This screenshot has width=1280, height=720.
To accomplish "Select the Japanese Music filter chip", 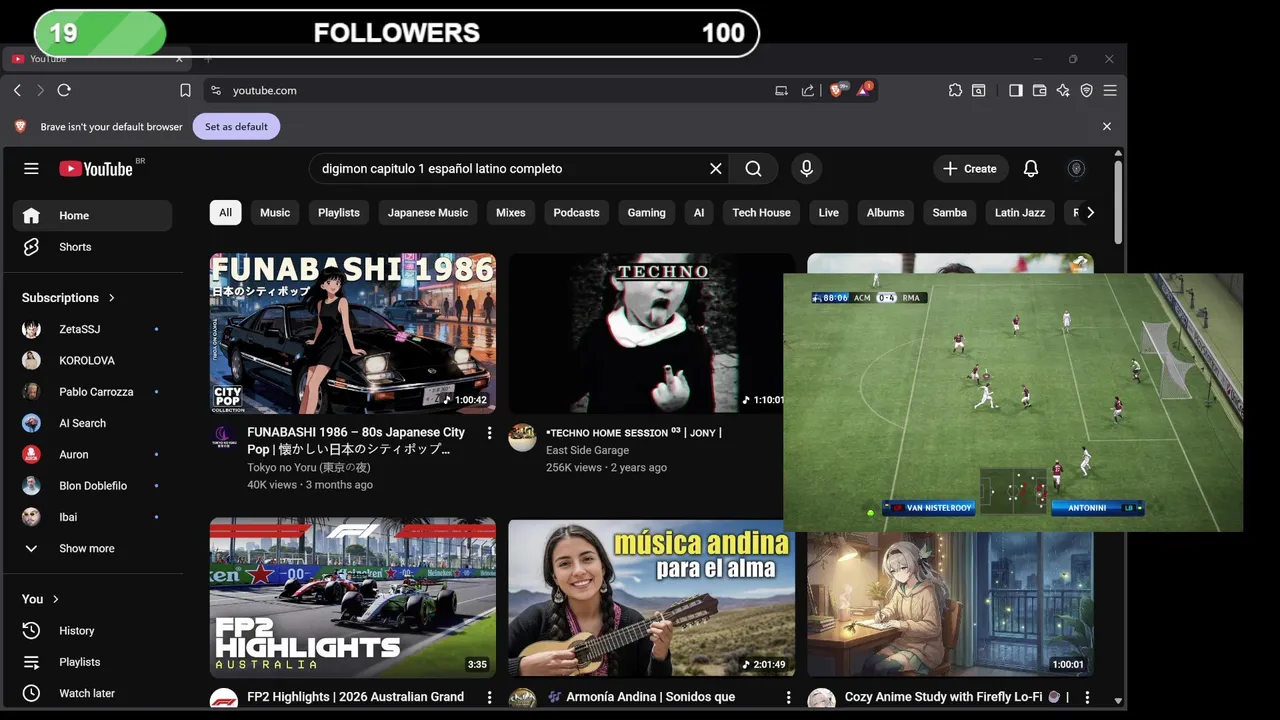I will [428, 212].
